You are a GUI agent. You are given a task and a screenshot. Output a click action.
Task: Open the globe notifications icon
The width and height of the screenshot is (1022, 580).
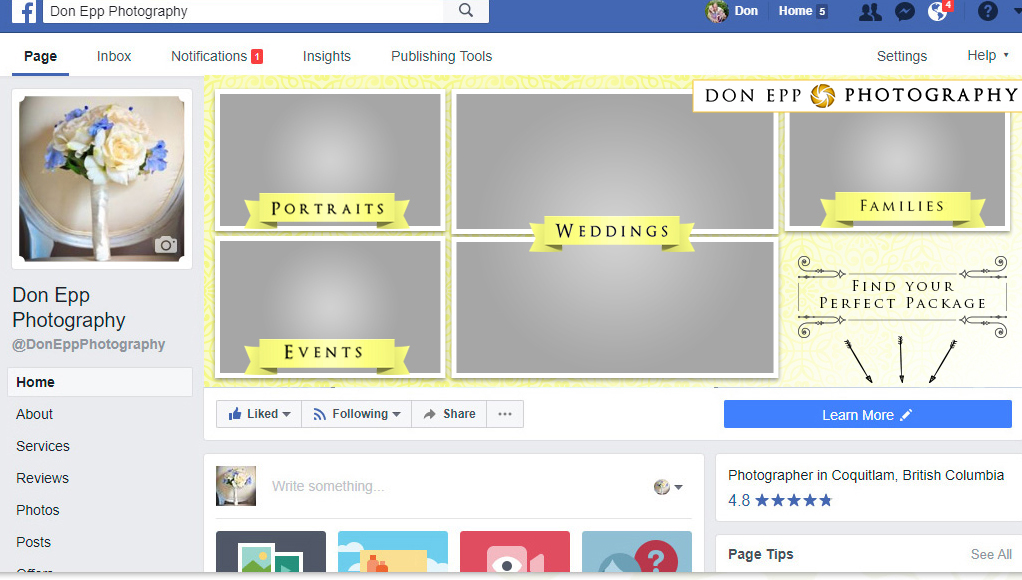(x=938, y=11)
